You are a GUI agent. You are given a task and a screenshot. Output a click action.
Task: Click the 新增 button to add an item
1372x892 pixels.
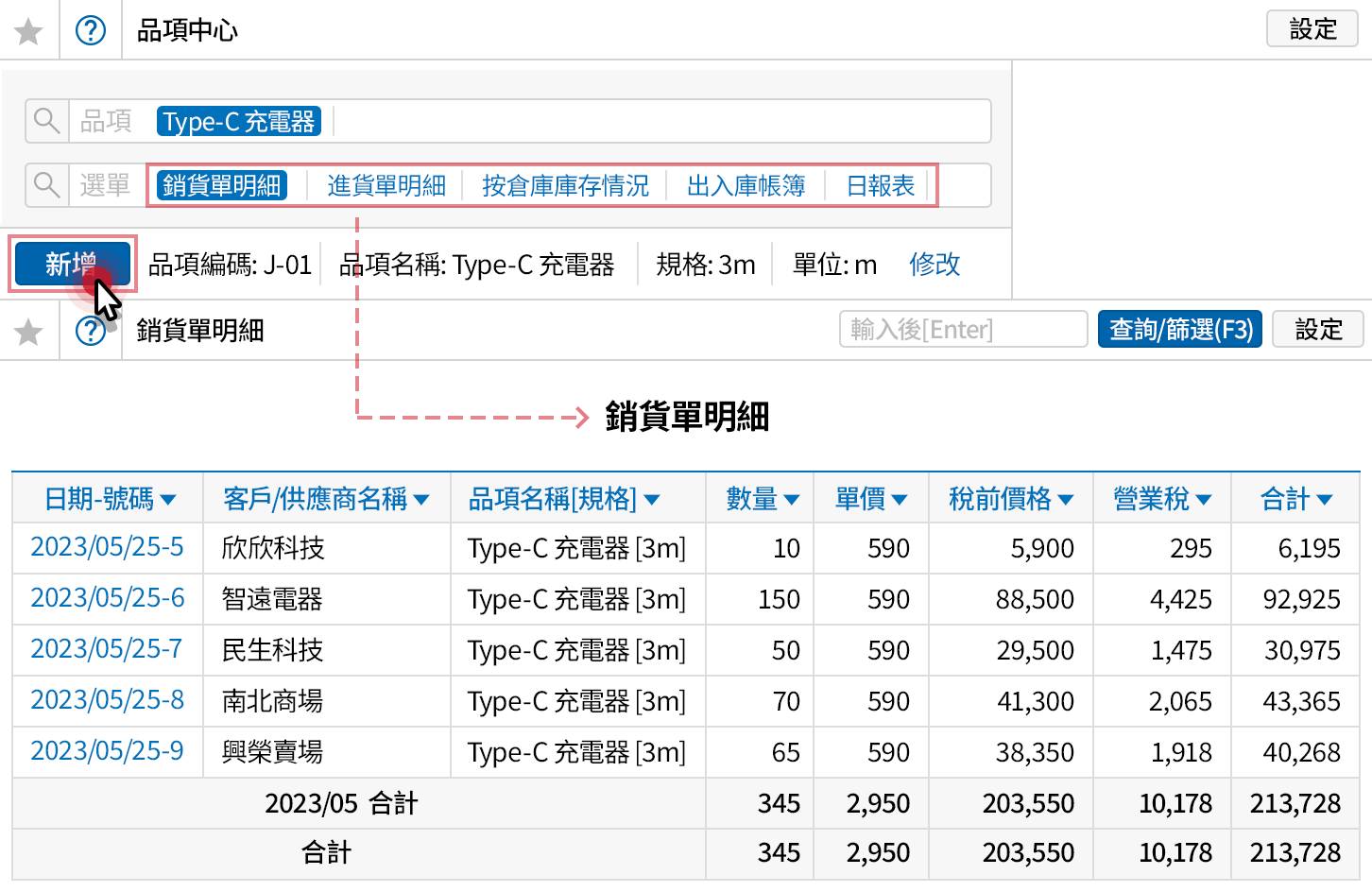(71, 264)
